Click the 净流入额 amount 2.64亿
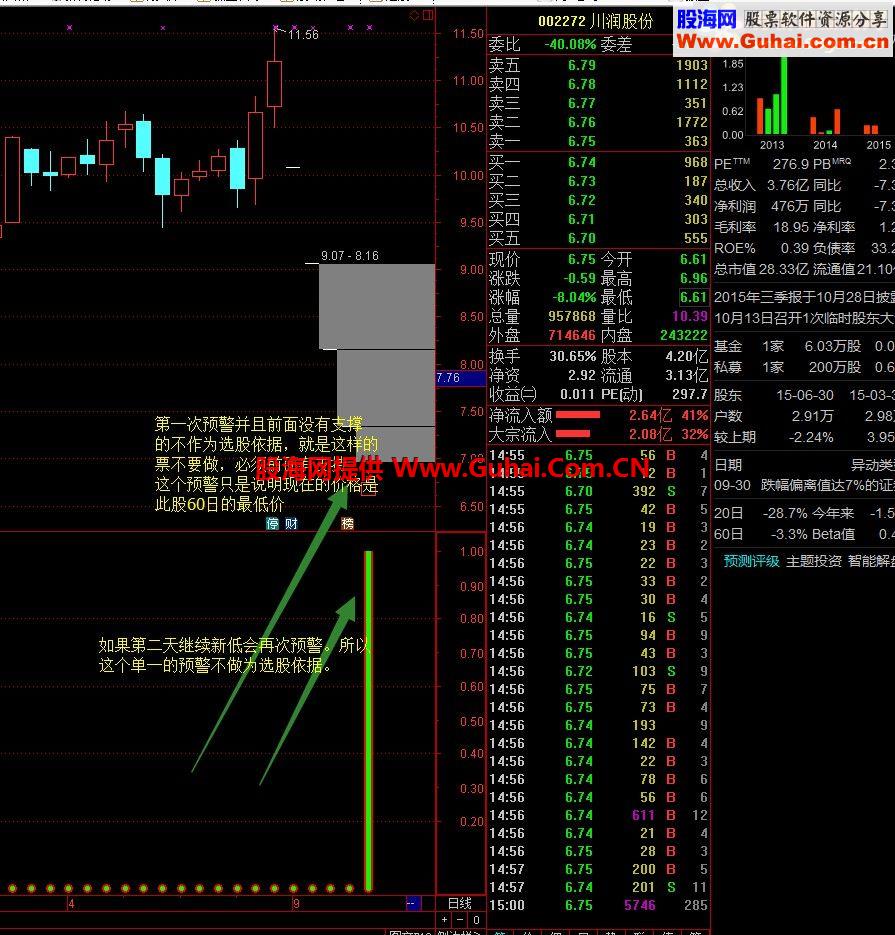The image size is (895, 935). point(651,415)
